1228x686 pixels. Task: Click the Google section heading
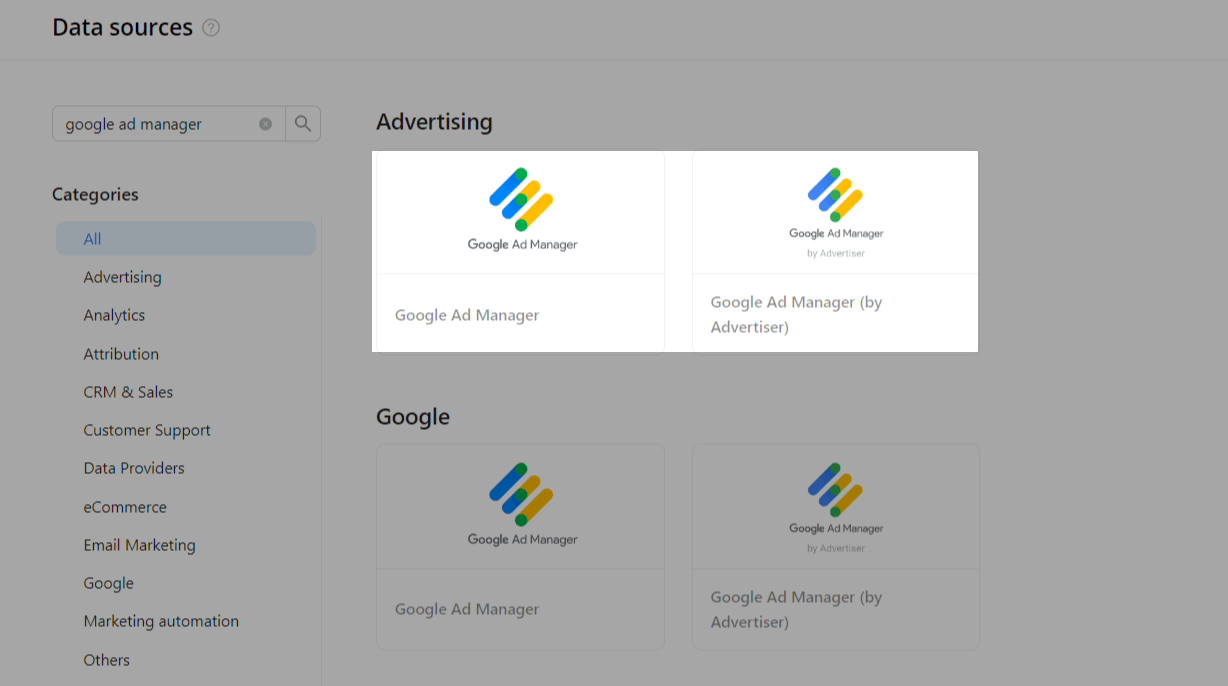tap(413, 416)
